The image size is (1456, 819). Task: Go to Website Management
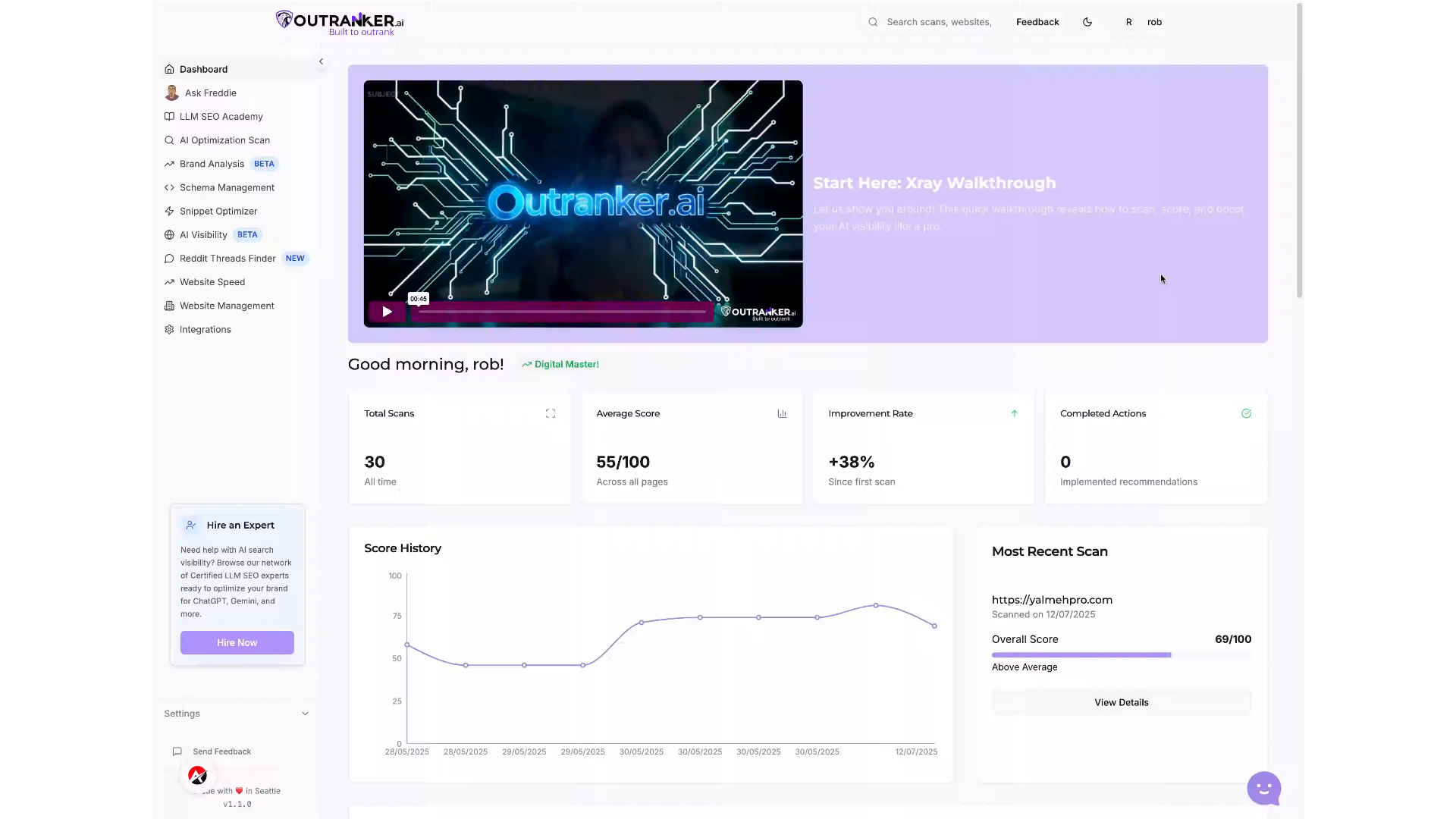pos(227,306)
